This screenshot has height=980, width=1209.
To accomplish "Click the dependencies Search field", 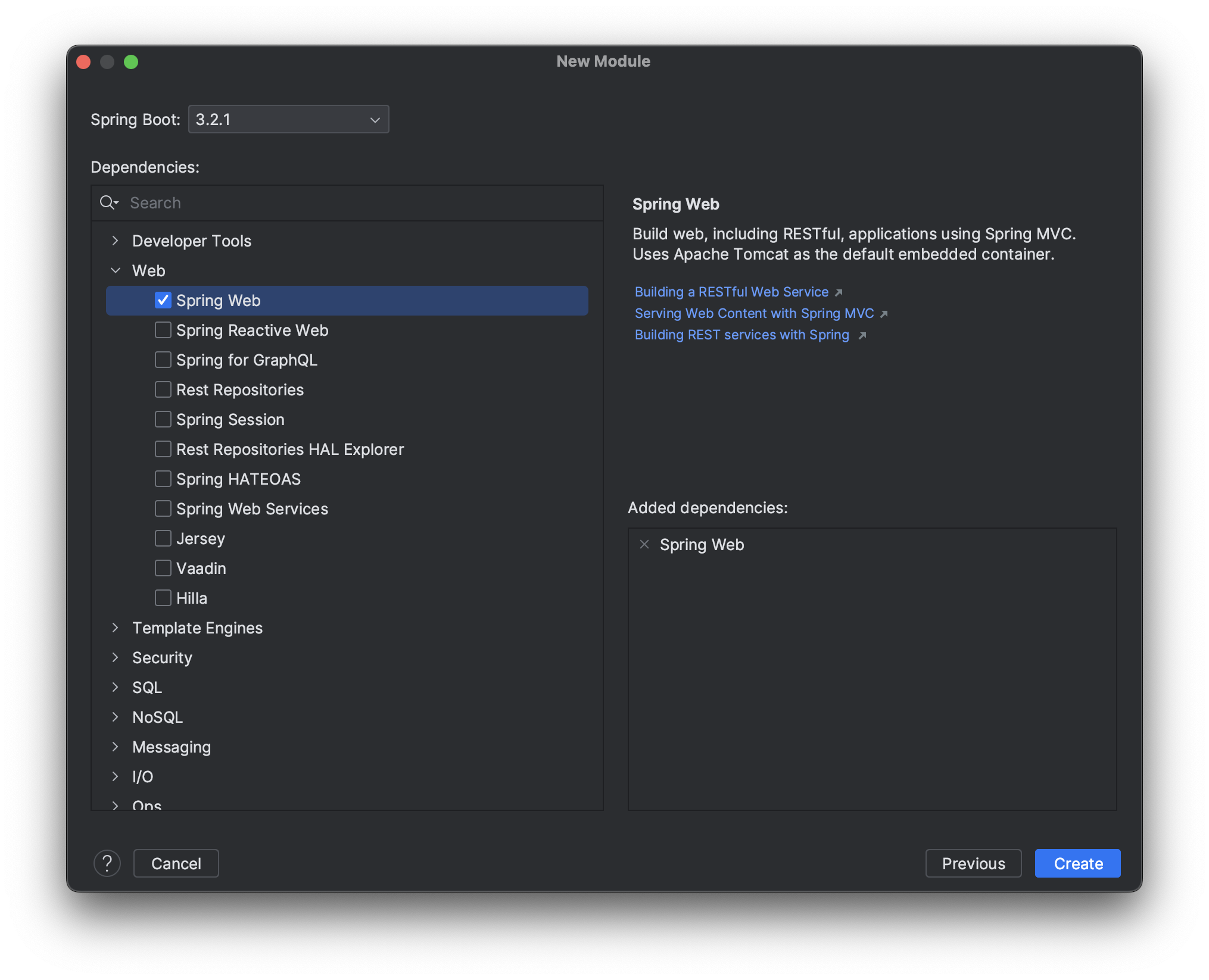I will click(x=357, y=203).
